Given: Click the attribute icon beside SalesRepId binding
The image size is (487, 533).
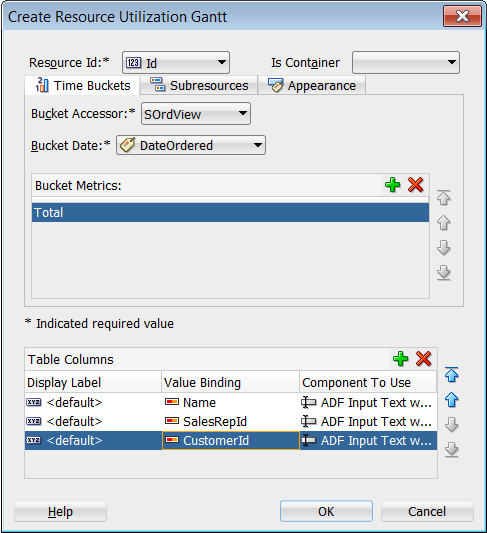Looking at the screenshot, I should [x=172, y=421].
